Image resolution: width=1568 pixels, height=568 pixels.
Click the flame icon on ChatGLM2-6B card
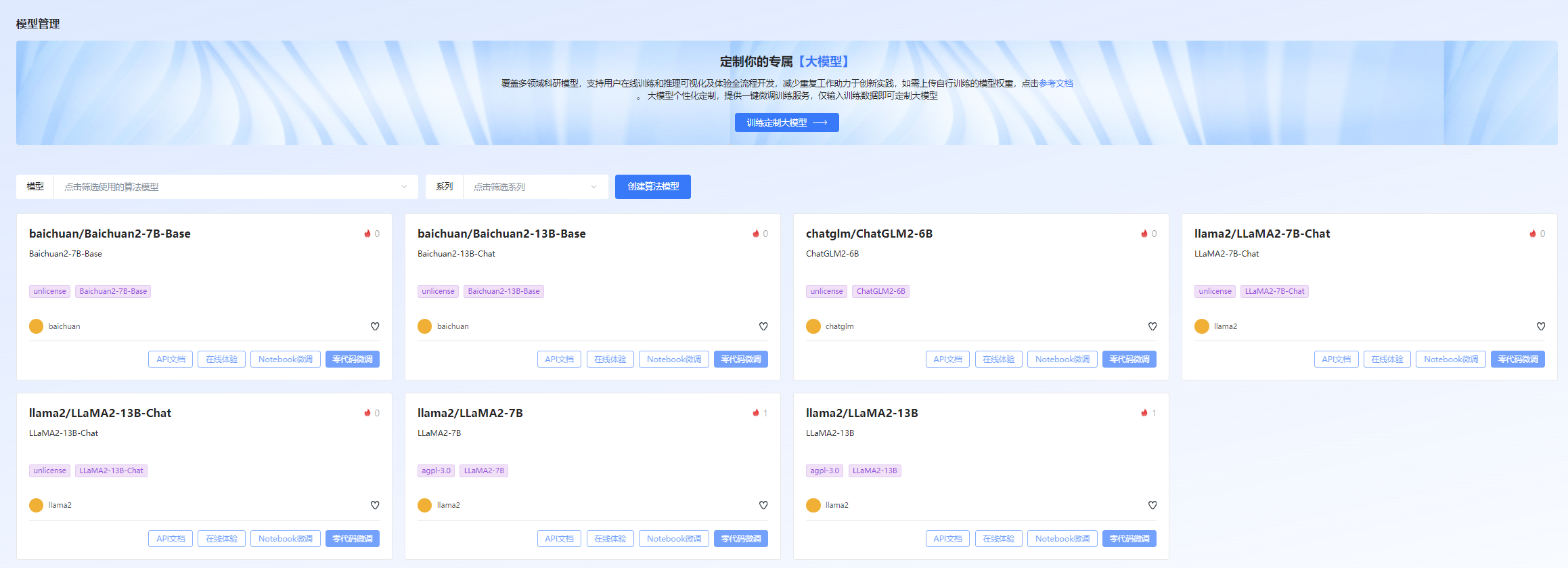(x=1144, y=234)
